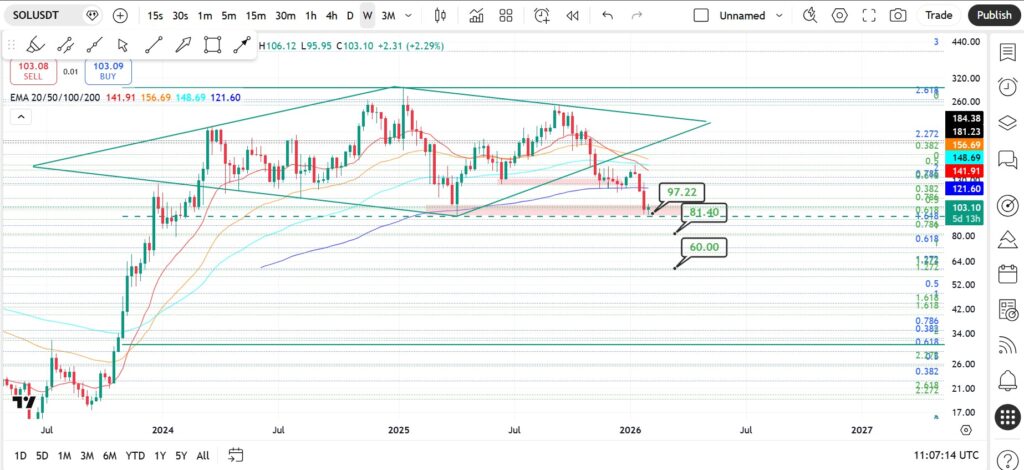Open the Notifications bell panel

[1007, 379]
